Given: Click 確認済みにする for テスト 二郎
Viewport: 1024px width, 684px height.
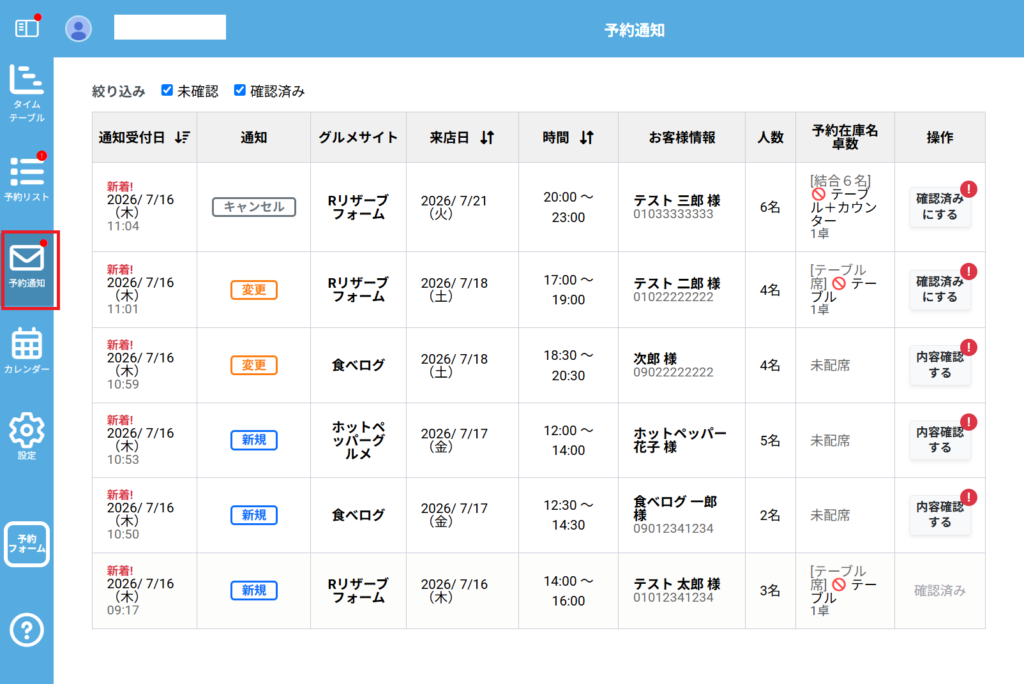Looking at the screenshot, I should pos(939,289).
